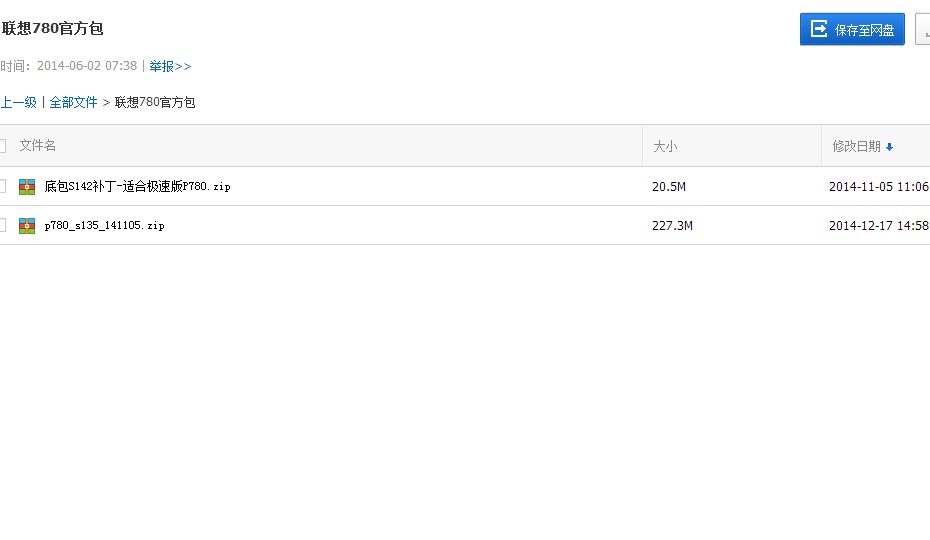Check the box for 底包S142补丁 zip file
The width and height of the screenshot is (930, 540).
pyautogui.click(x=2, y=186)
